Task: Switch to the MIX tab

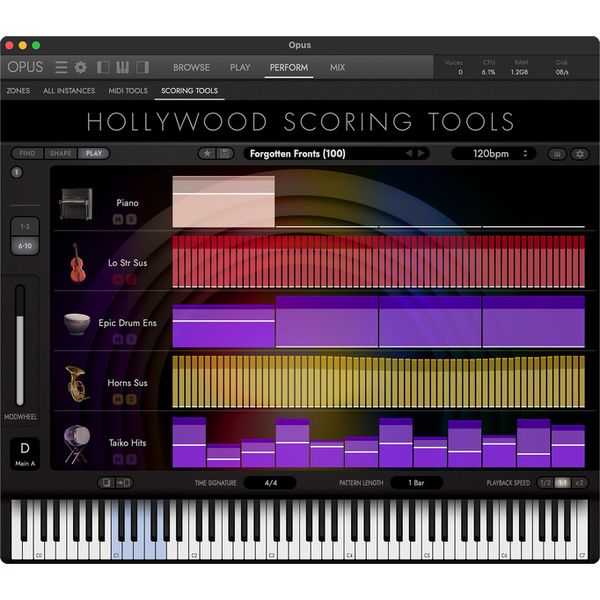Action: point(337,68)
